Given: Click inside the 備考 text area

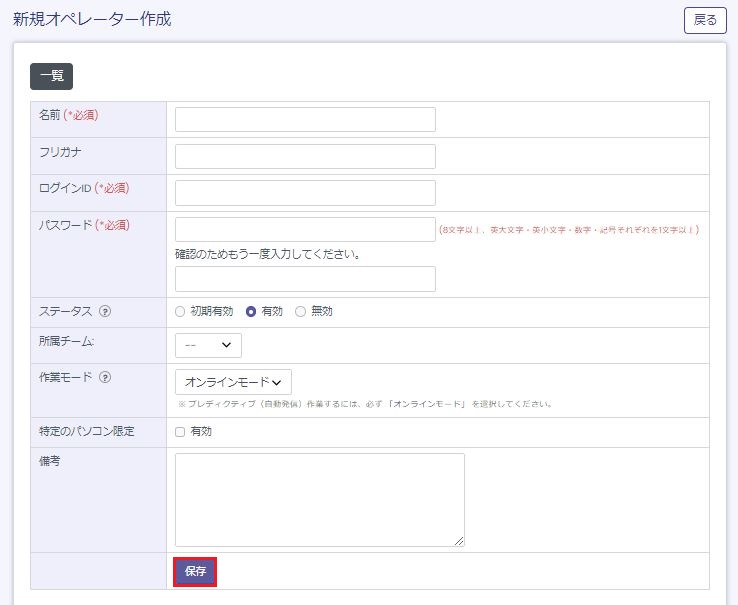Looking at the screenshot, I should [319, 499].
